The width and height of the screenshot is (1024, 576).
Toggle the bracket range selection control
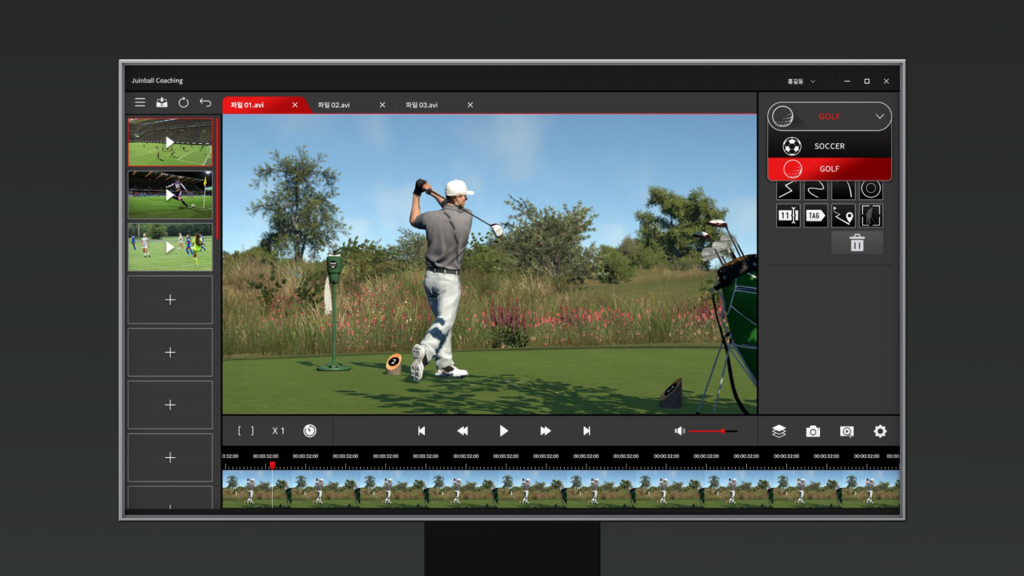(x=246, y=431)
